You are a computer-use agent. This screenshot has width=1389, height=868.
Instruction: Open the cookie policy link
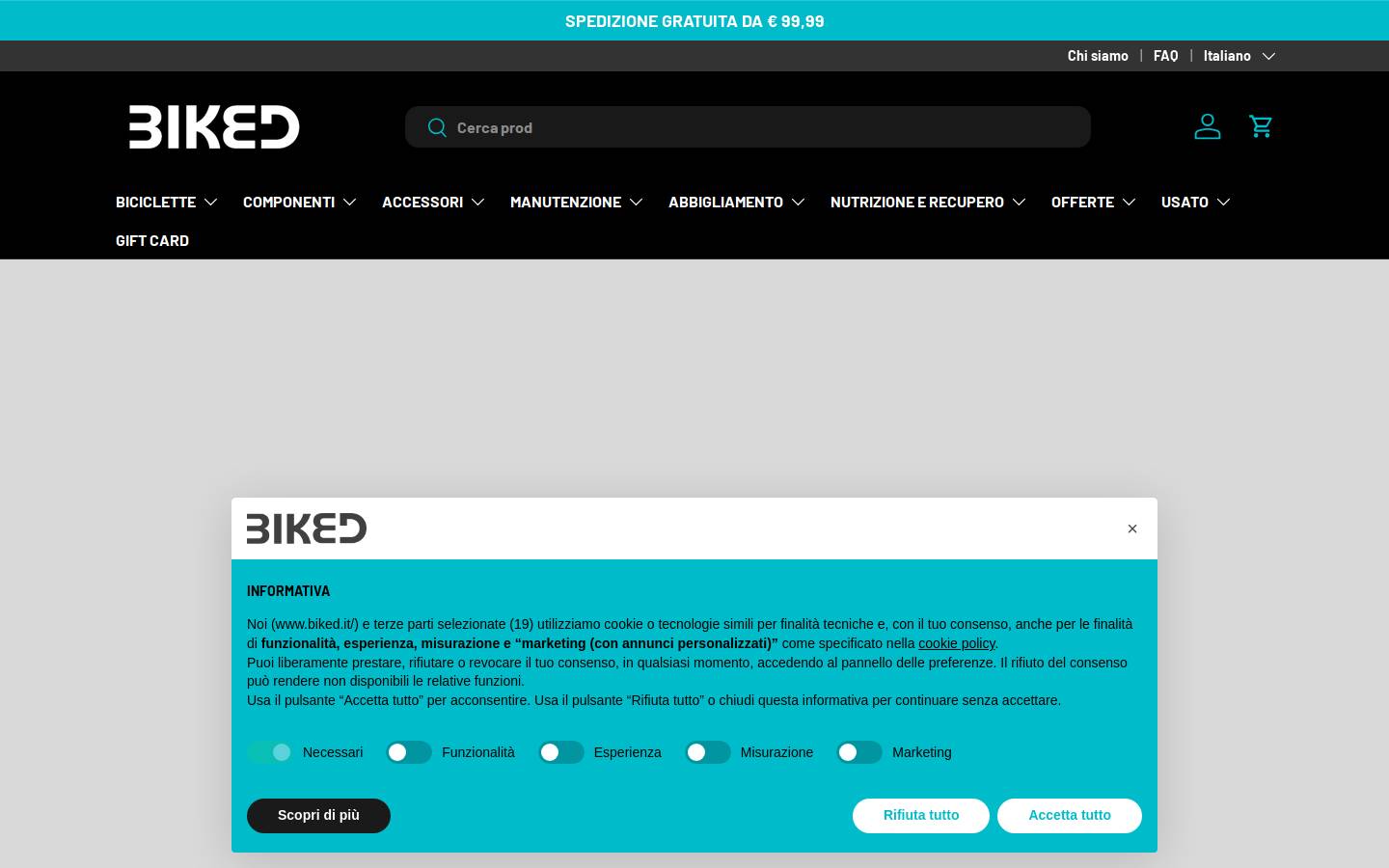(956, 643)
